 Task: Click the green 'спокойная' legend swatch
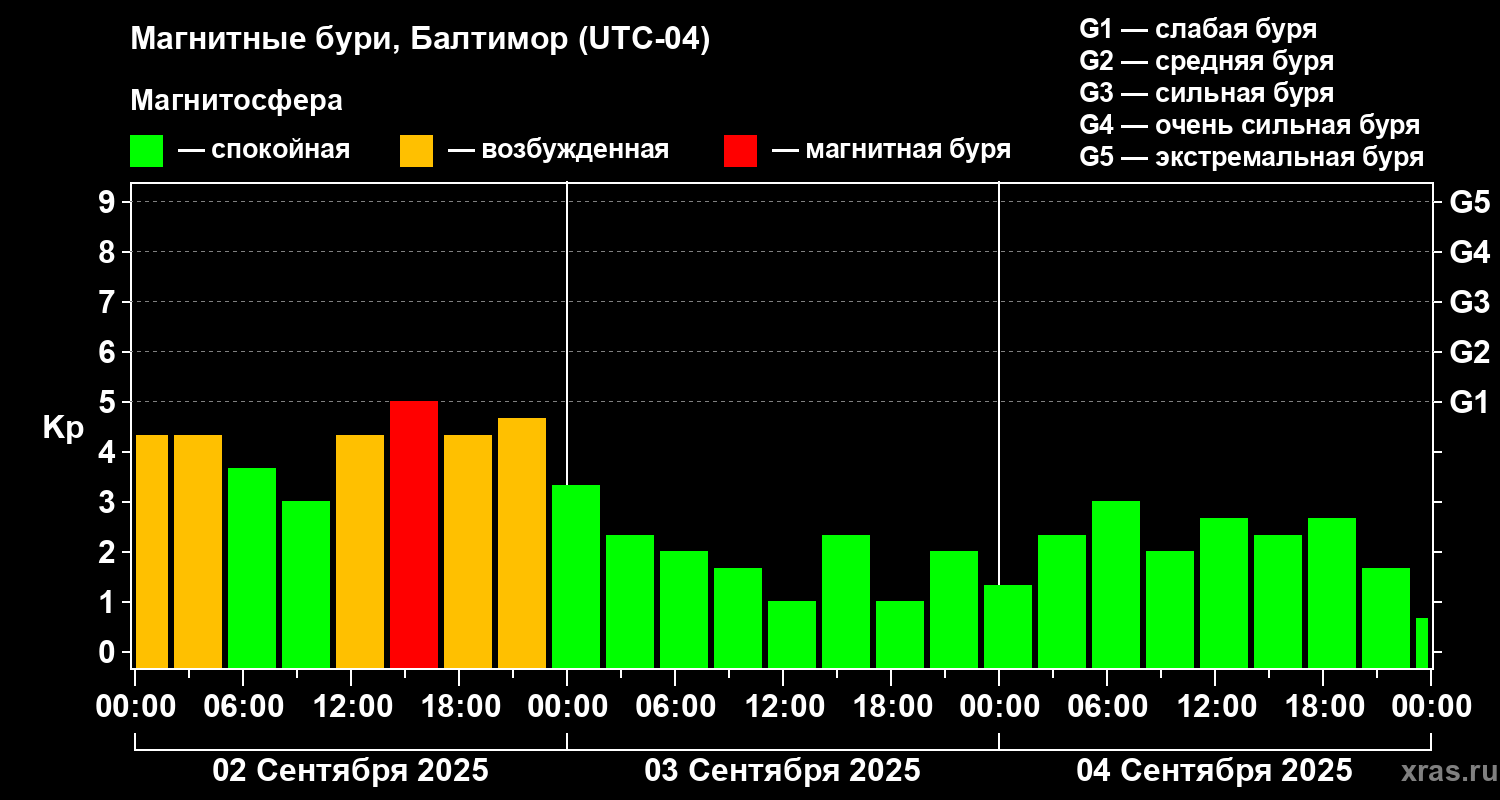pyautogui.click(x=146, y=151)
